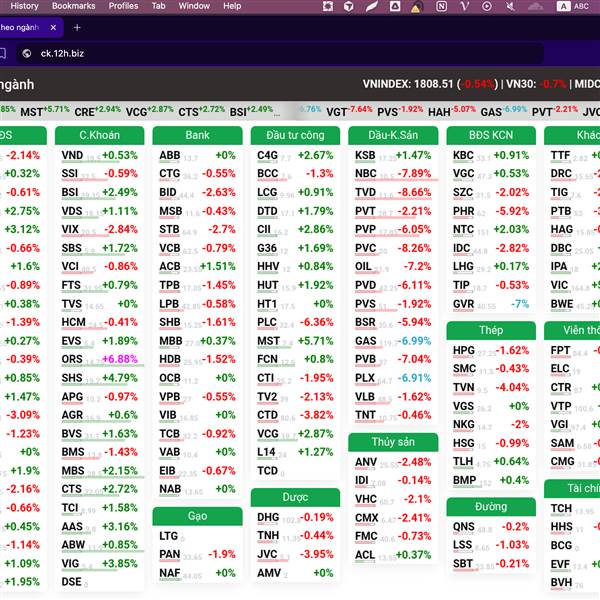Click the Dầu-K.Sản sector header
The width and height of the screenshot is (600, 600).
[x=393, y=135]
